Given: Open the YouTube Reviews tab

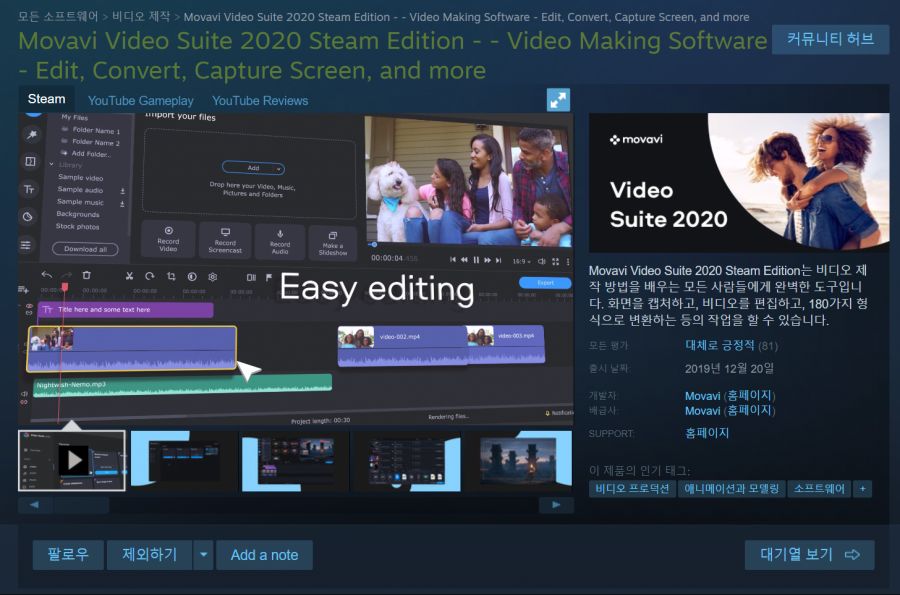Looking at the screenshot, I should coord(259,100).
